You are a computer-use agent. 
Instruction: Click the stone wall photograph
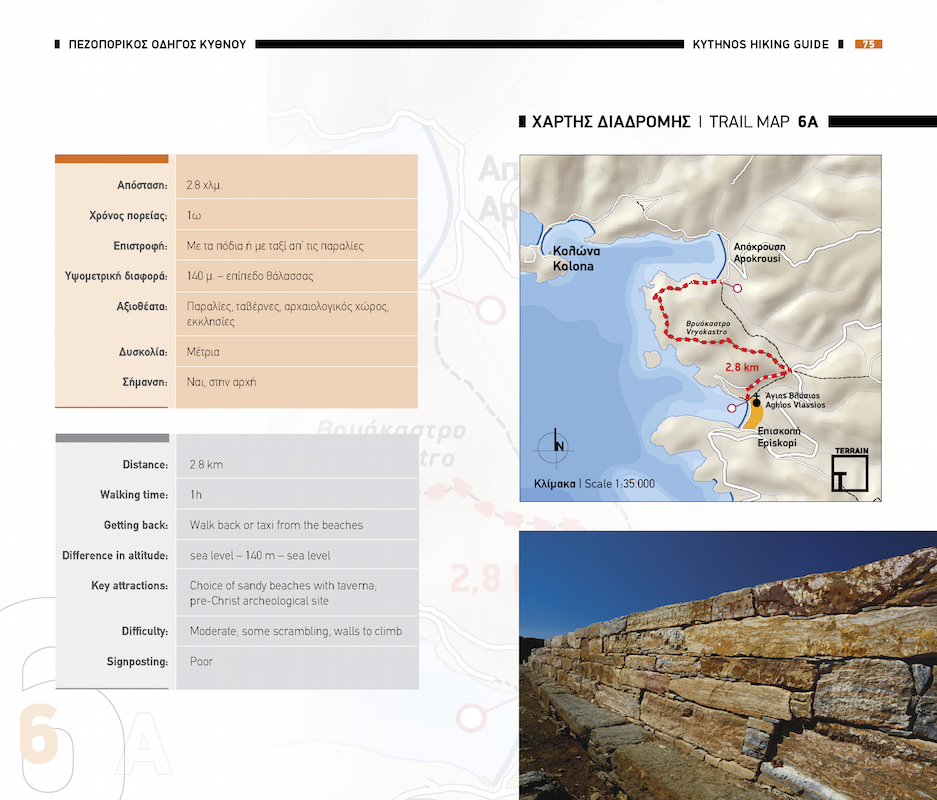[x=728, y=665]
